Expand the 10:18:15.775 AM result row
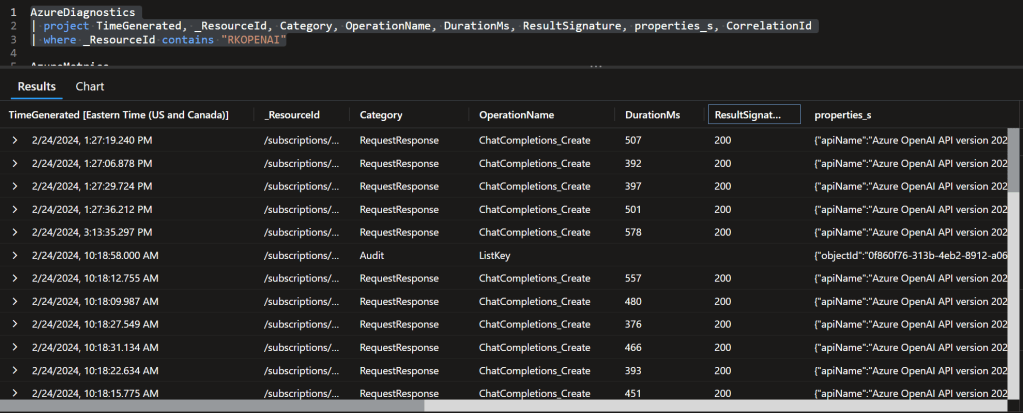1023x413 pixels. point(15,393)
